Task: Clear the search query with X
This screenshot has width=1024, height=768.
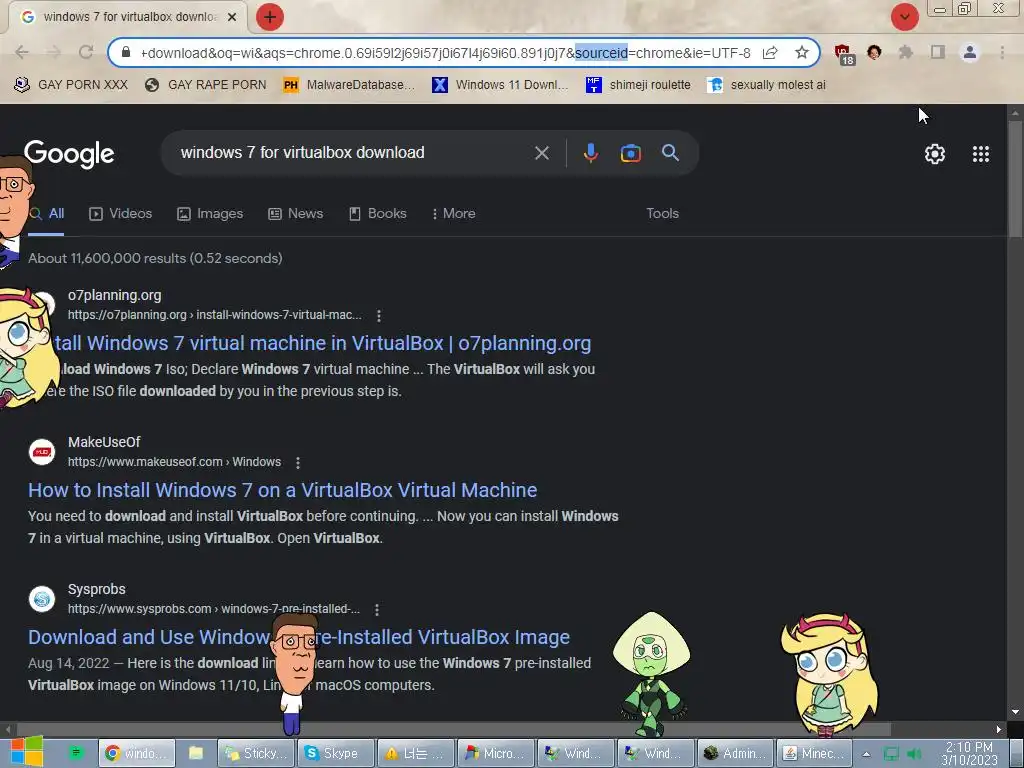Action: click(x=541, y=153)
